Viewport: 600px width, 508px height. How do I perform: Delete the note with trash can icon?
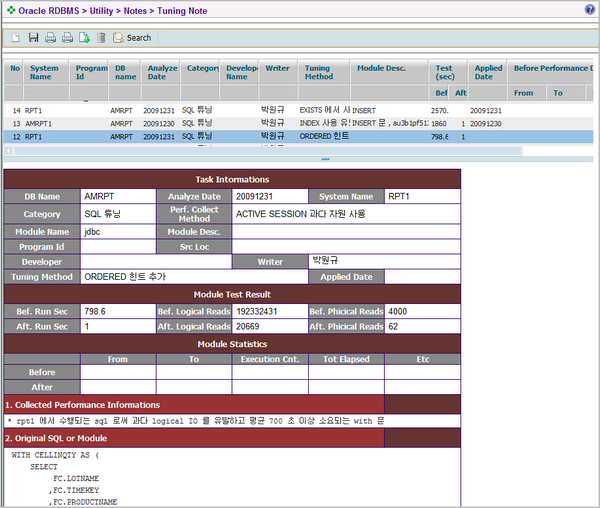click(101, 37)
